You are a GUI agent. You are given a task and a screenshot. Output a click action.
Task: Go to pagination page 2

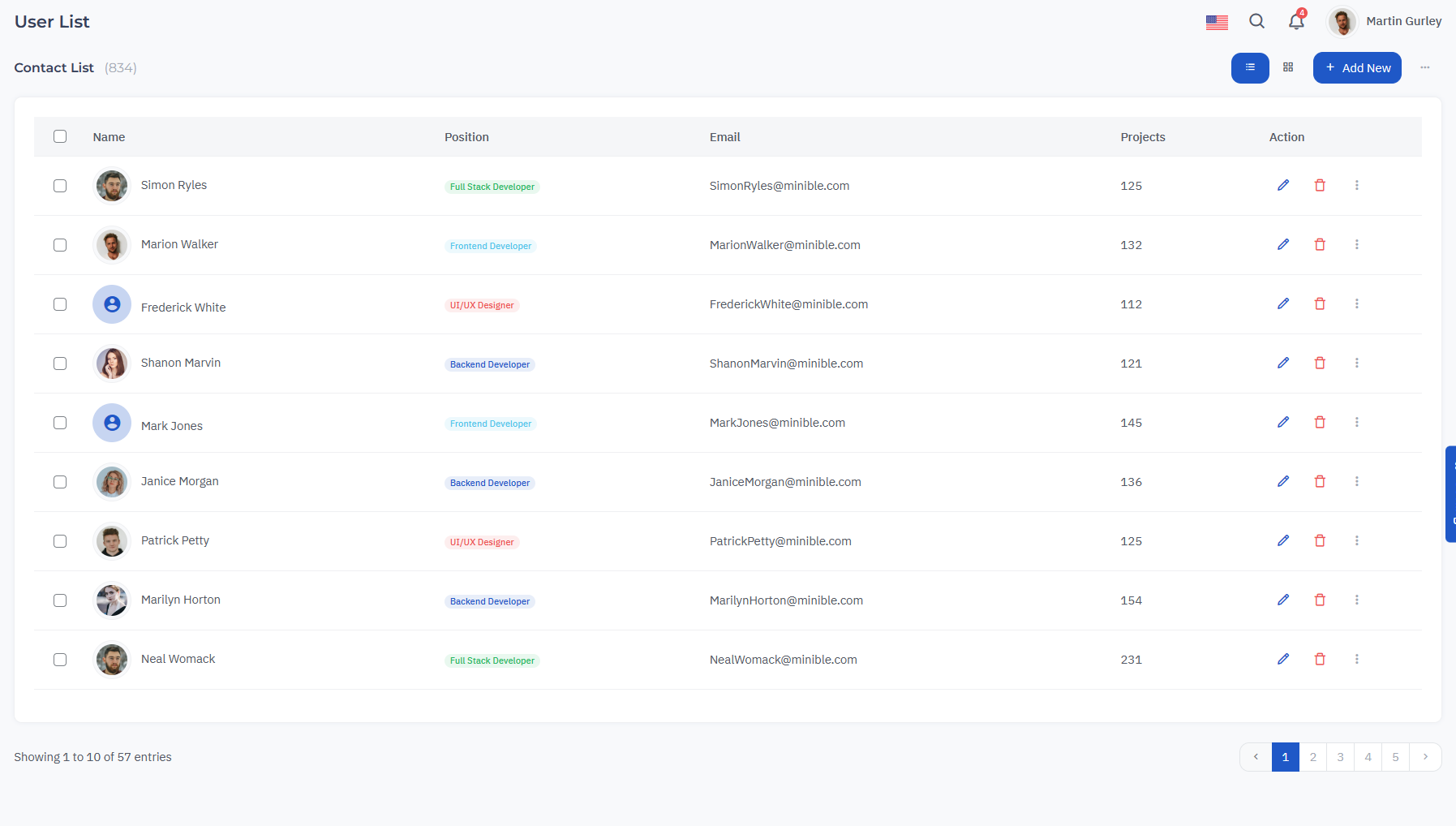[x=1313, y=757]
